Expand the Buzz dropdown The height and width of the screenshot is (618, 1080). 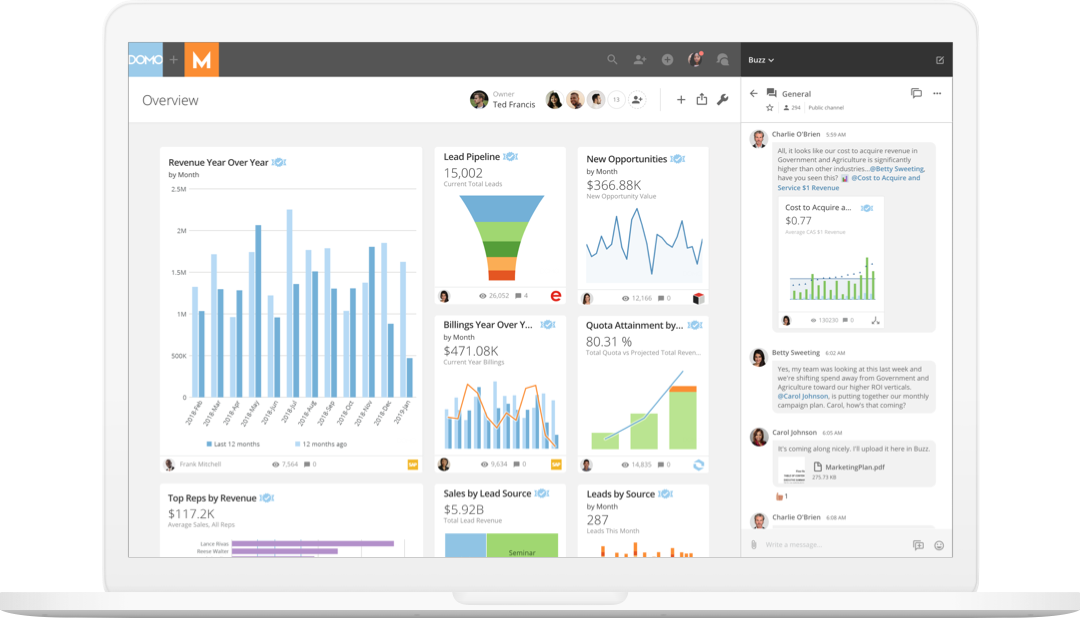click(761, 60)
